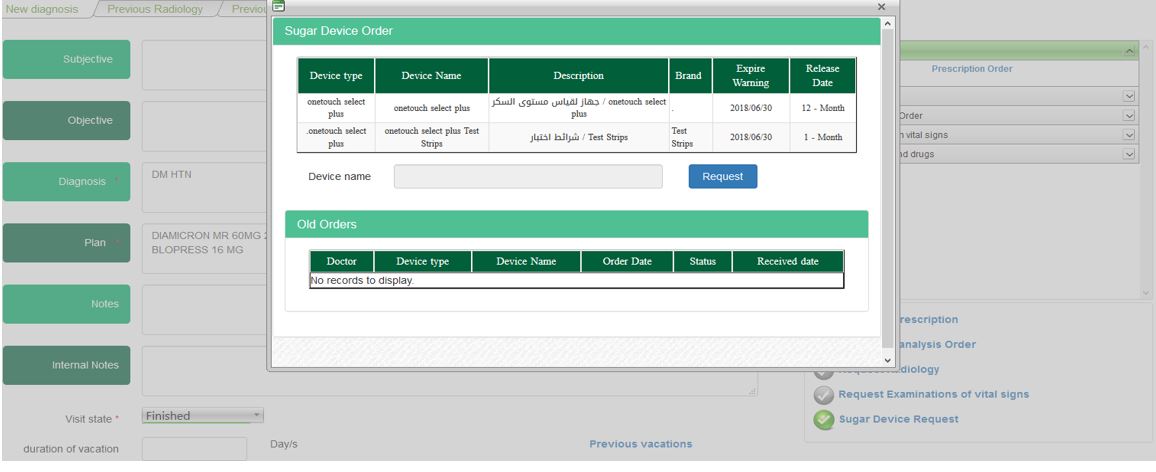1156x472 pixels.
Task: Switch to the New diagnosis tab
Action: [x=42, y=9]
